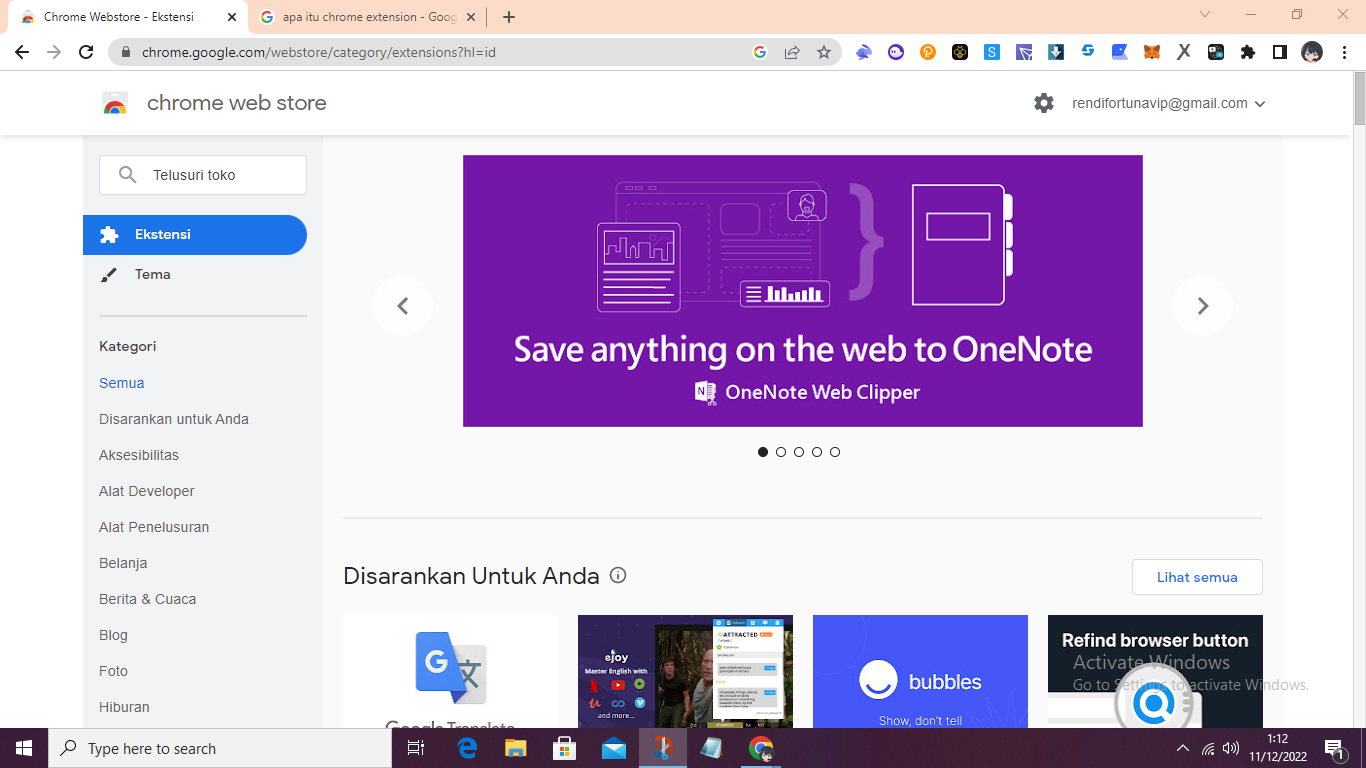
Task: Open the paper plane extension icon
Action: [x=1024, y=52]
